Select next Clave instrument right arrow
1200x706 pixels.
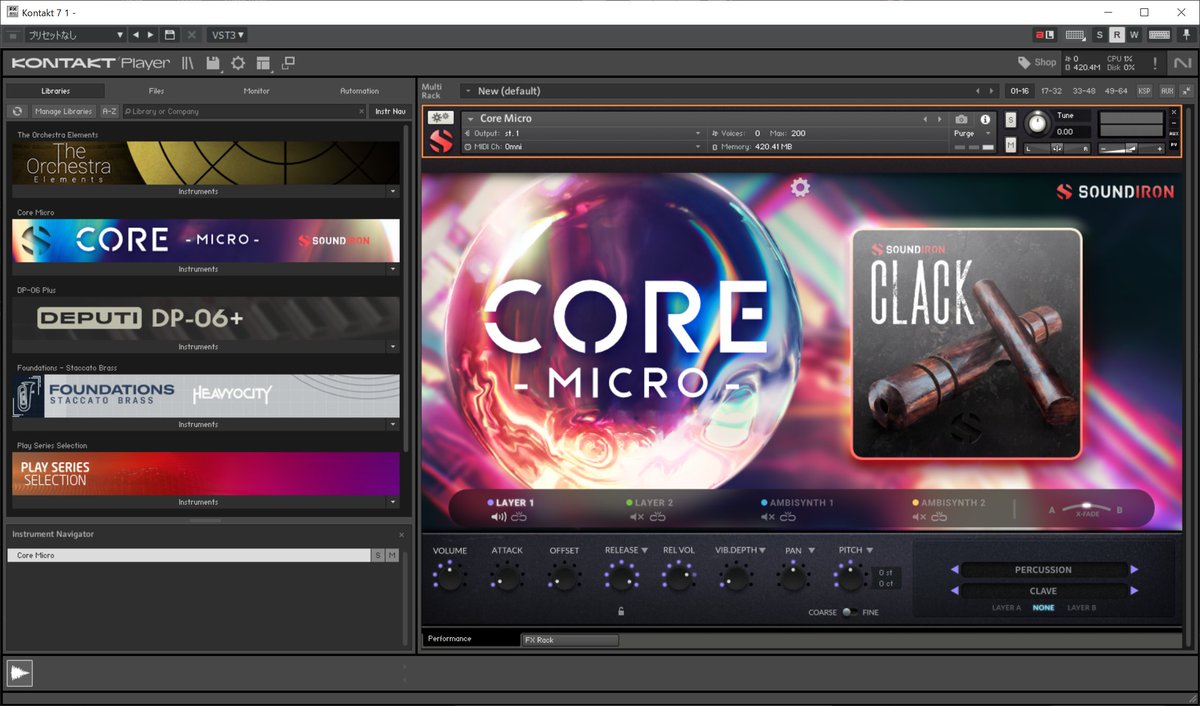(x=1134, y=591)
